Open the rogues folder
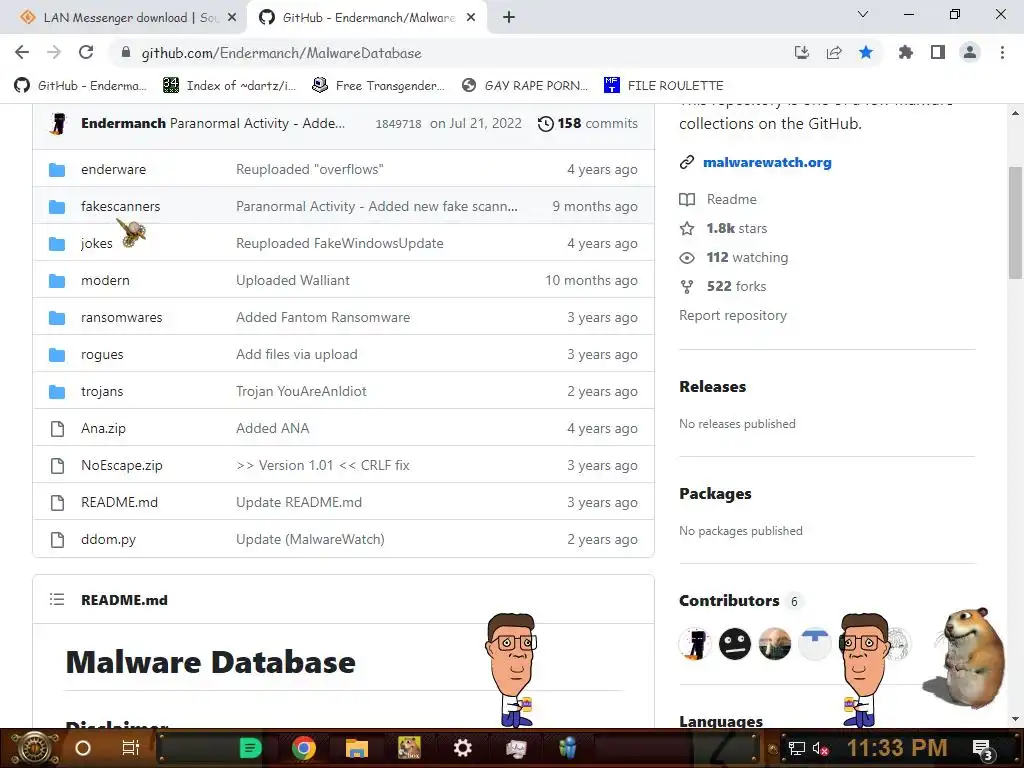The height and width of the screenshot is (768, 1024). point(102,355)
